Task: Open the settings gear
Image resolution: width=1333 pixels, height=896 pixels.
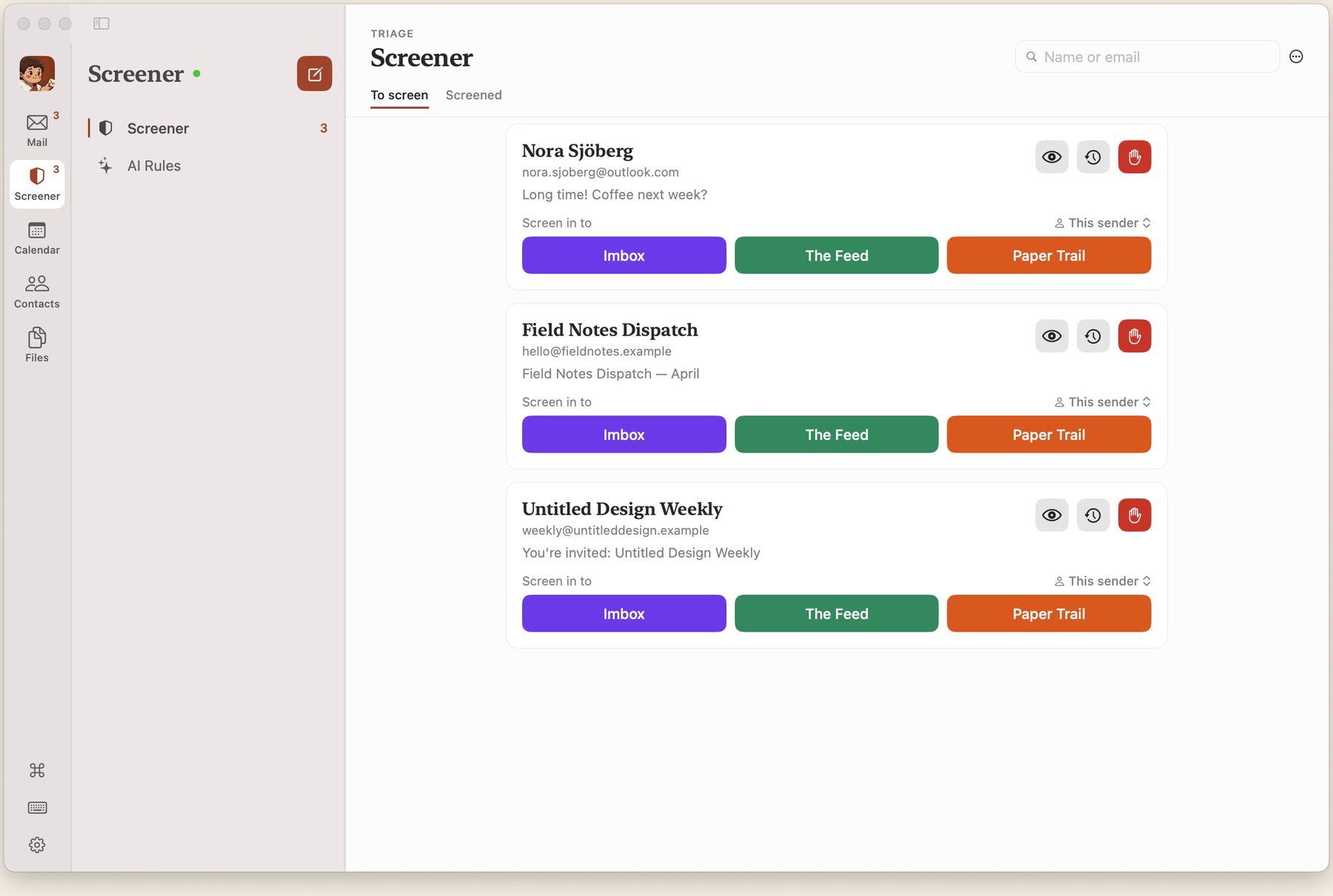Action: click(37, 845)
